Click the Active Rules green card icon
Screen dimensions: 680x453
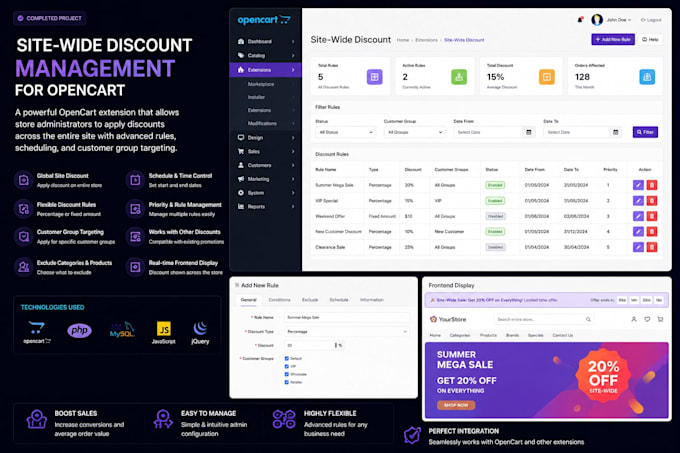[459, 77]
